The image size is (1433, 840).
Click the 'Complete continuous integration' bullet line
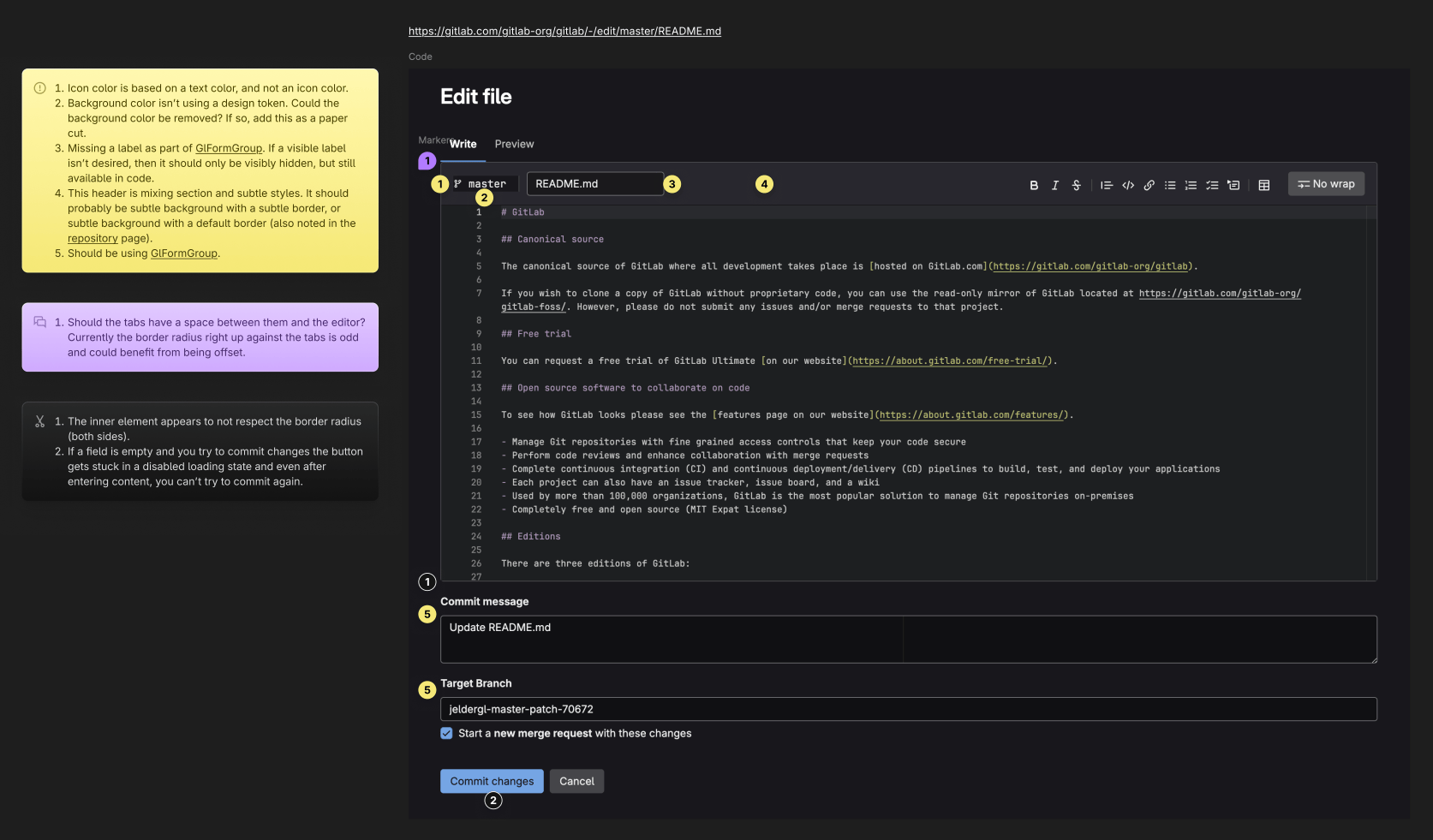pyautogui.click(x=861, y=469)
